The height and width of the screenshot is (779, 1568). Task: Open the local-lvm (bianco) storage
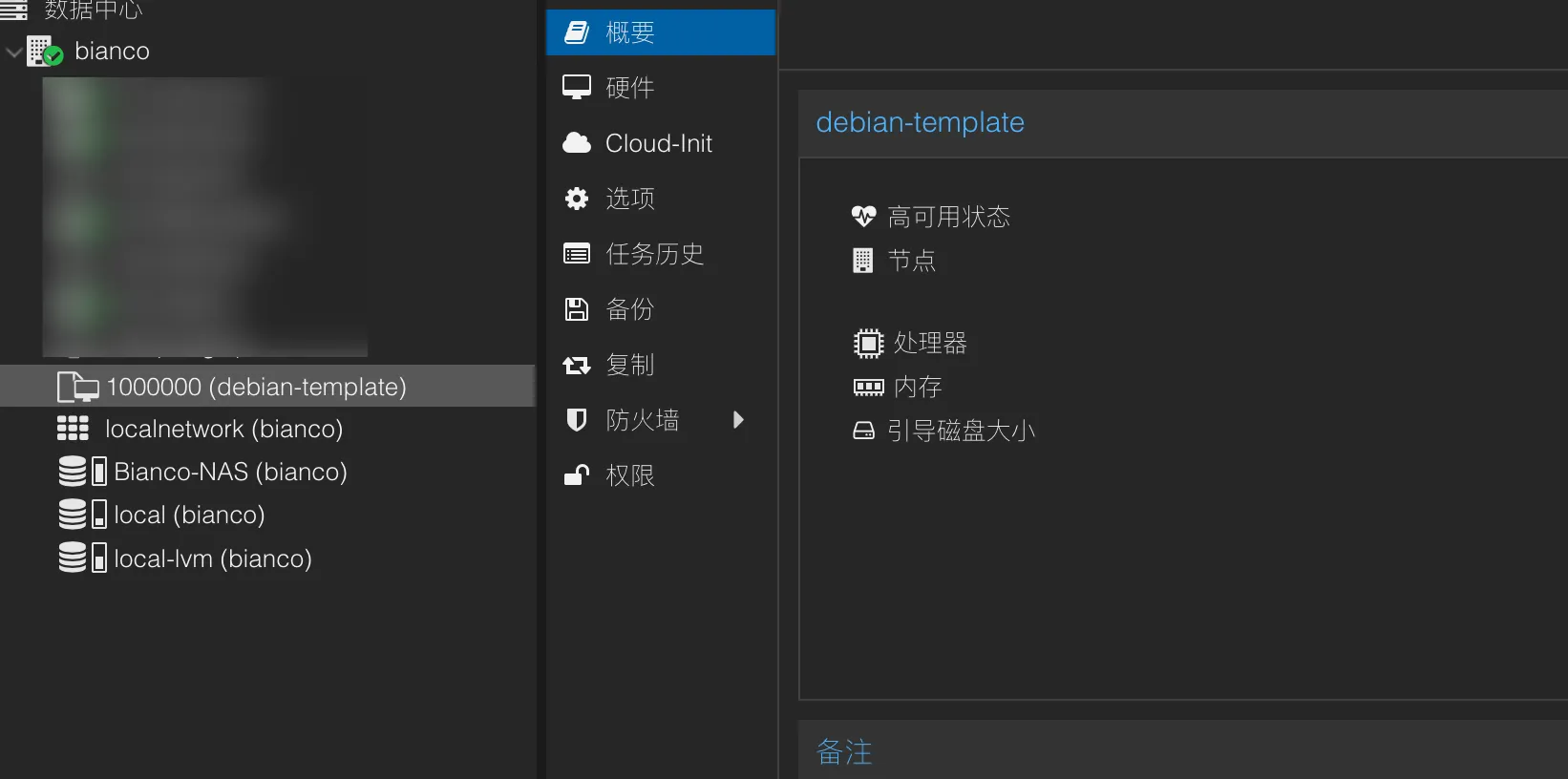coord(212,558)
